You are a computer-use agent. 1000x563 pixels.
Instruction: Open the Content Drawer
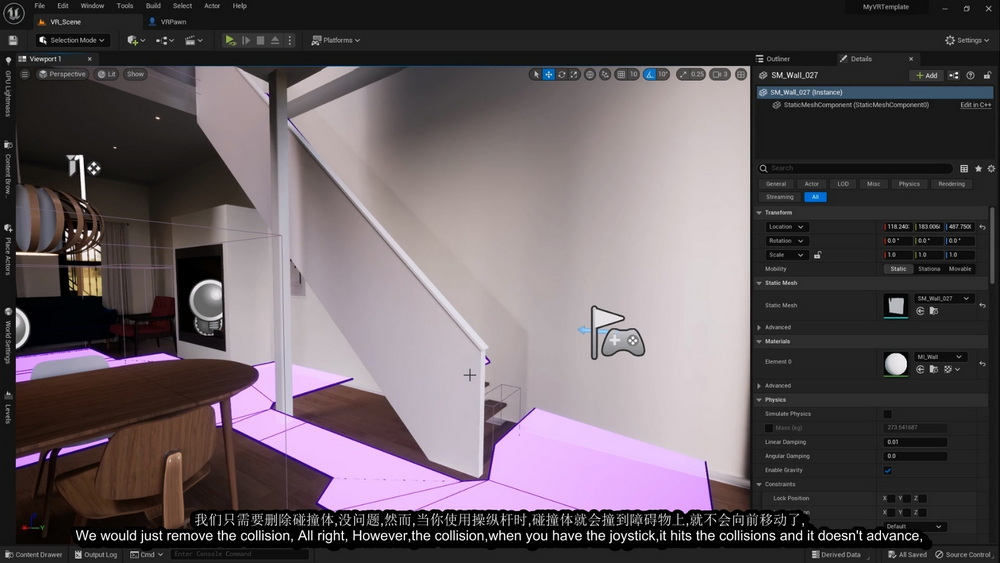(x=34, y=555)
